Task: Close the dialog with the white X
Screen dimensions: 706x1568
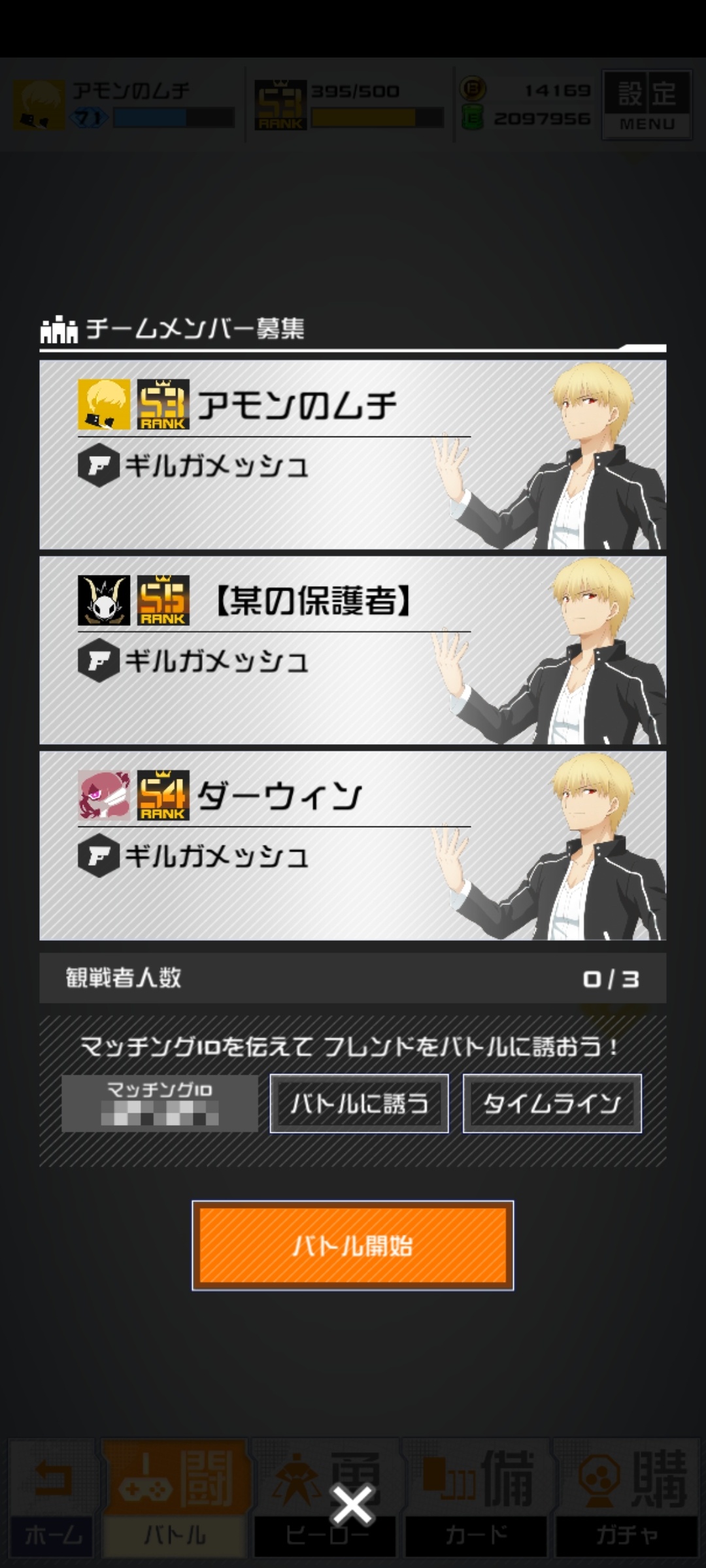Action: (352, 1505)
